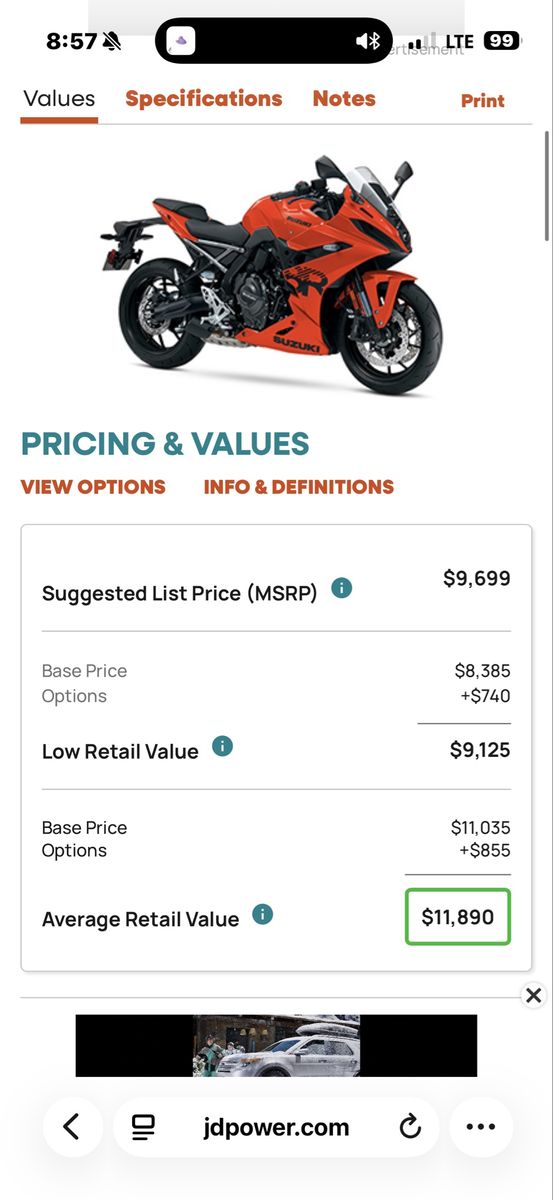
Task: Select the Values tab
Action: click(x=59, y=99)
